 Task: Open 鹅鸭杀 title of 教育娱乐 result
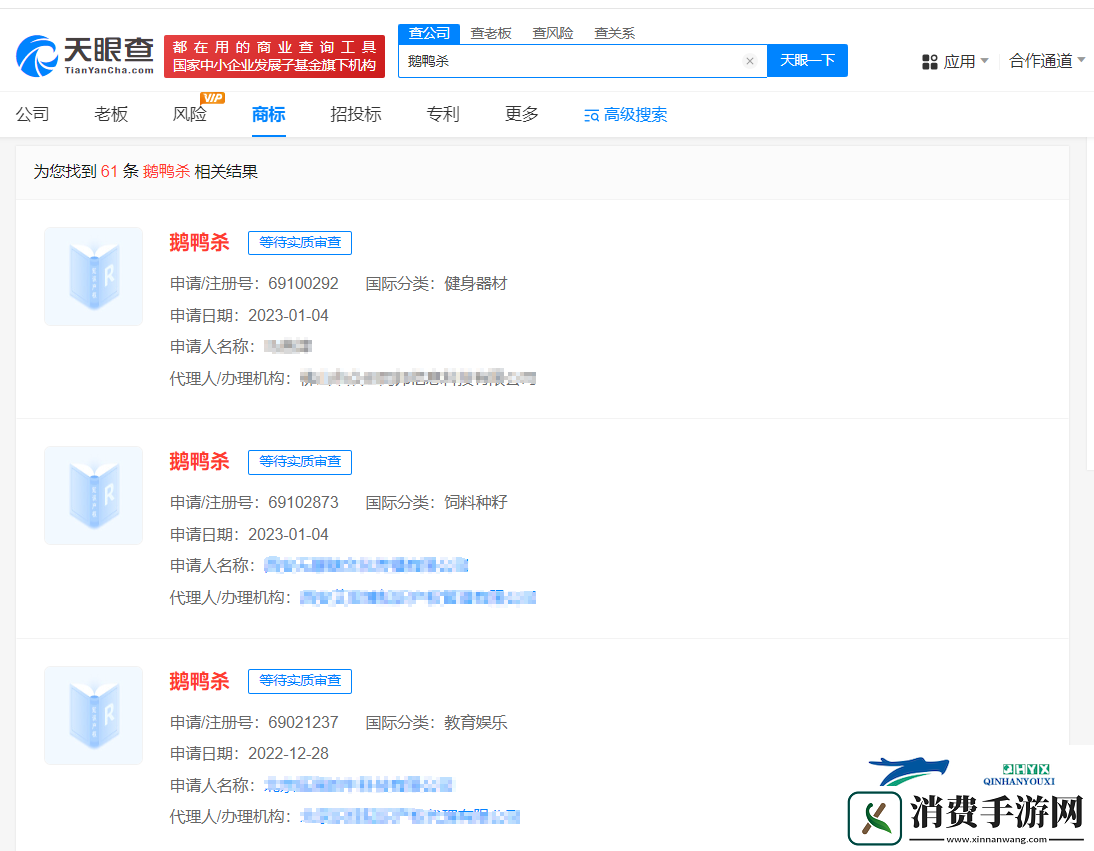pyautogui.click(x=200, y=681)
